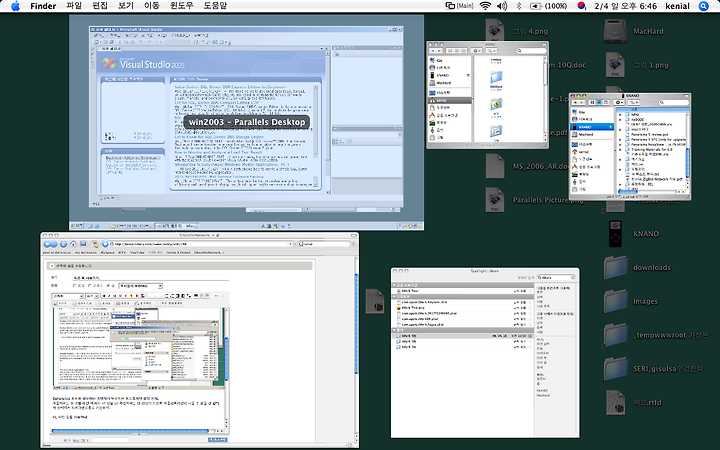Click the YouTube bookmark in browser
This screenshot has height=450, width=720.
(137, 253)
